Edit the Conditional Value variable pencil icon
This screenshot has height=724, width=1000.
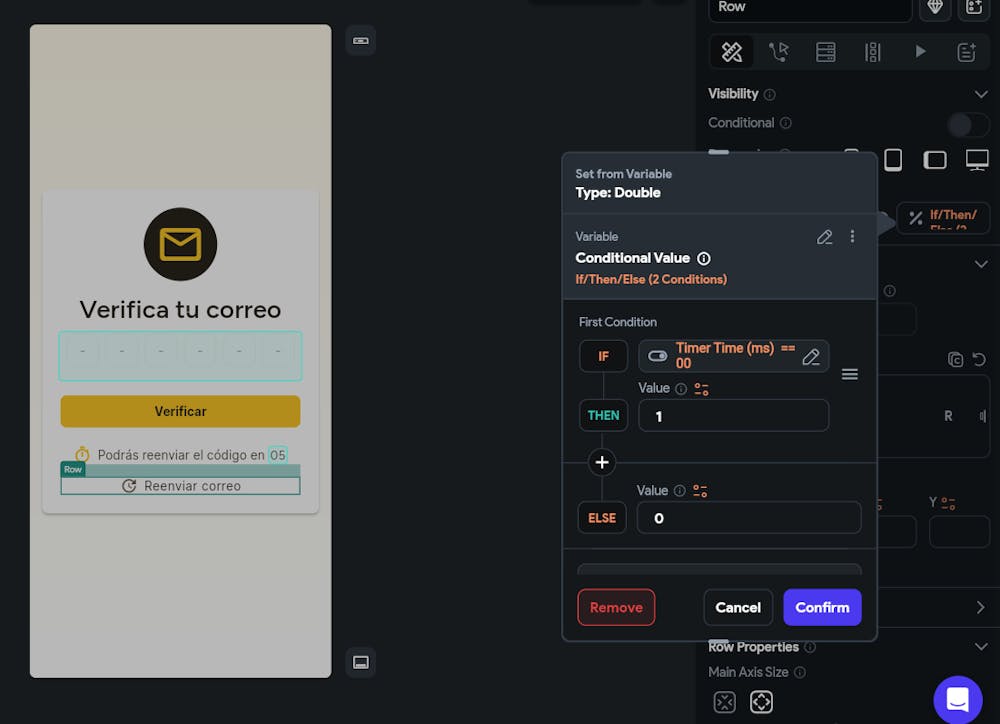click(825, 237)
